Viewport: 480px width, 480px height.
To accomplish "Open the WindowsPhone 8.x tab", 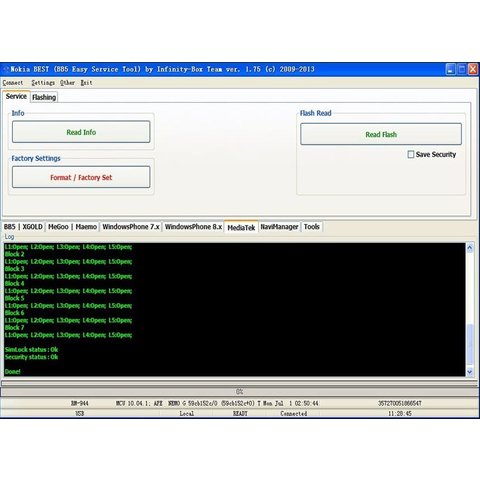I will [x=193, y=227].
